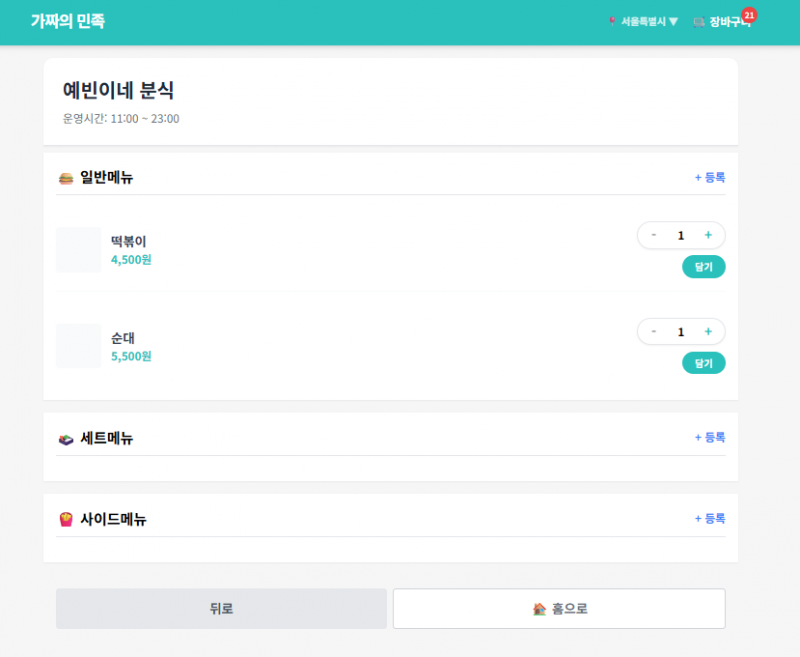This screenshot has height=657, width=800.
Task: Click the cart badge showing 21
Action: (749, 15)
